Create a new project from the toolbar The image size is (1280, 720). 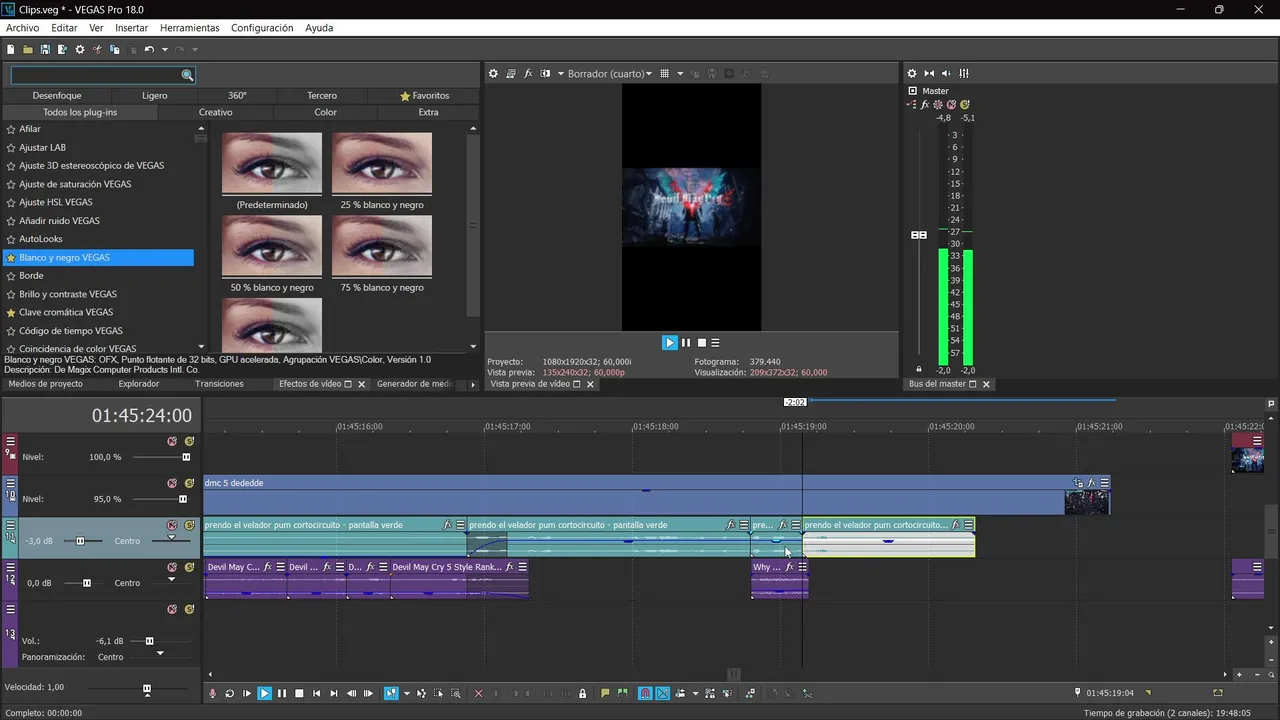click(11, 49)
